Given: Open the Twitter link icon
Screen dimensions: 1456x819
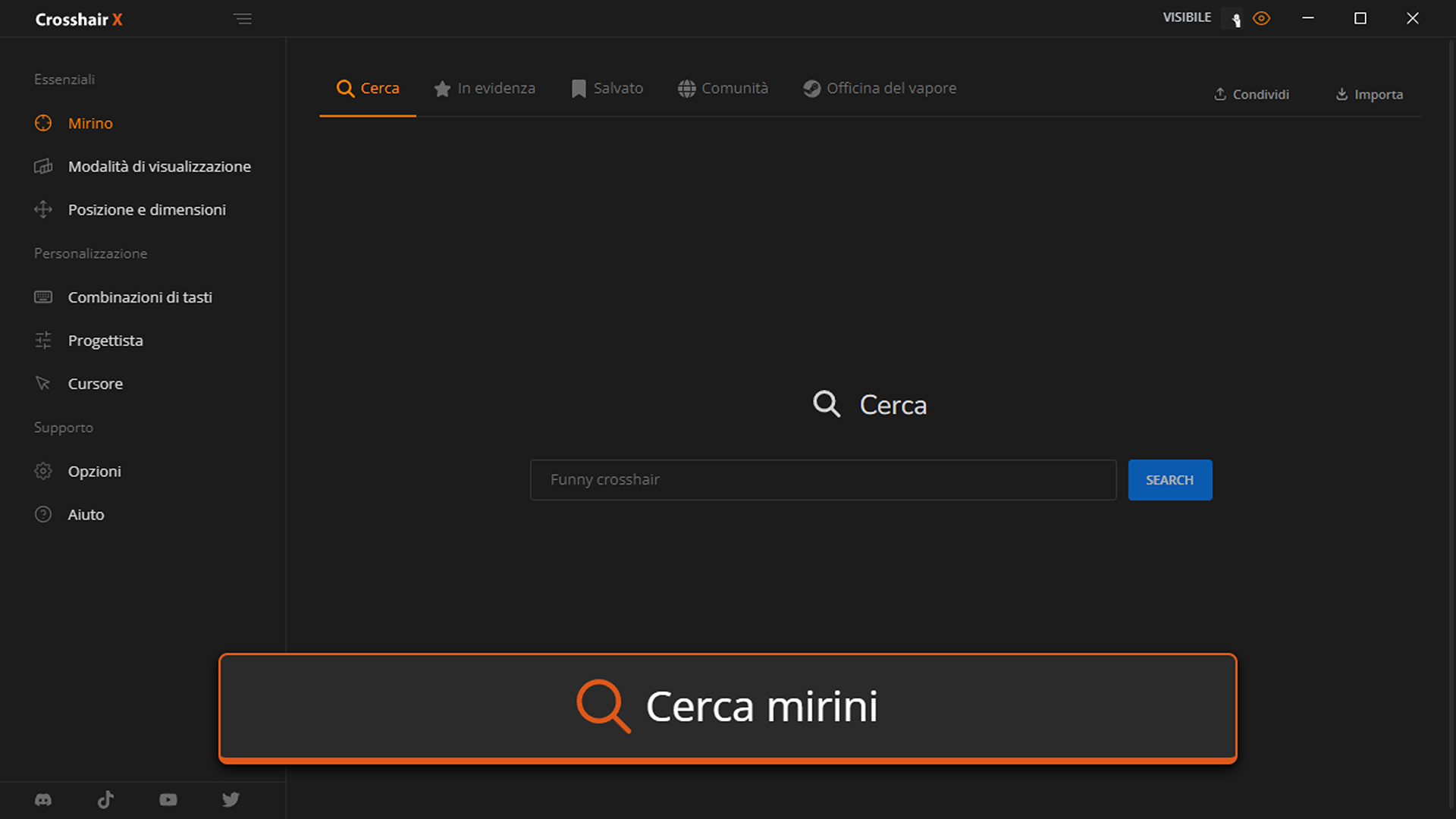Looking at the screenshot, I should (231, 799).
